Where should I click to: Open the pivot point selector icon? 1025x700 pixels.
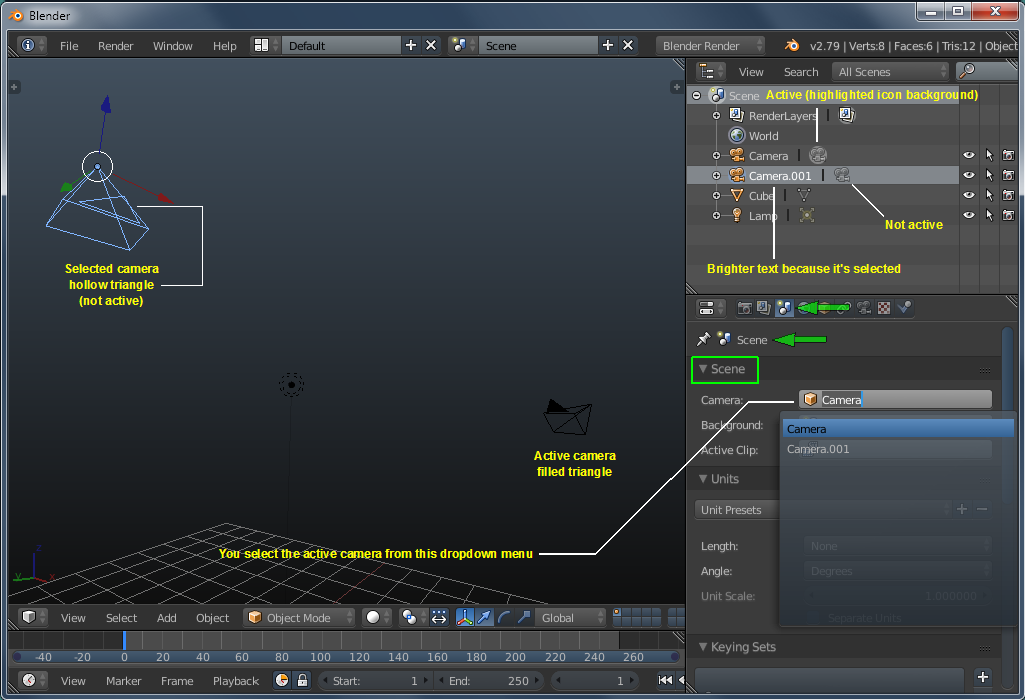coord(413,617)
